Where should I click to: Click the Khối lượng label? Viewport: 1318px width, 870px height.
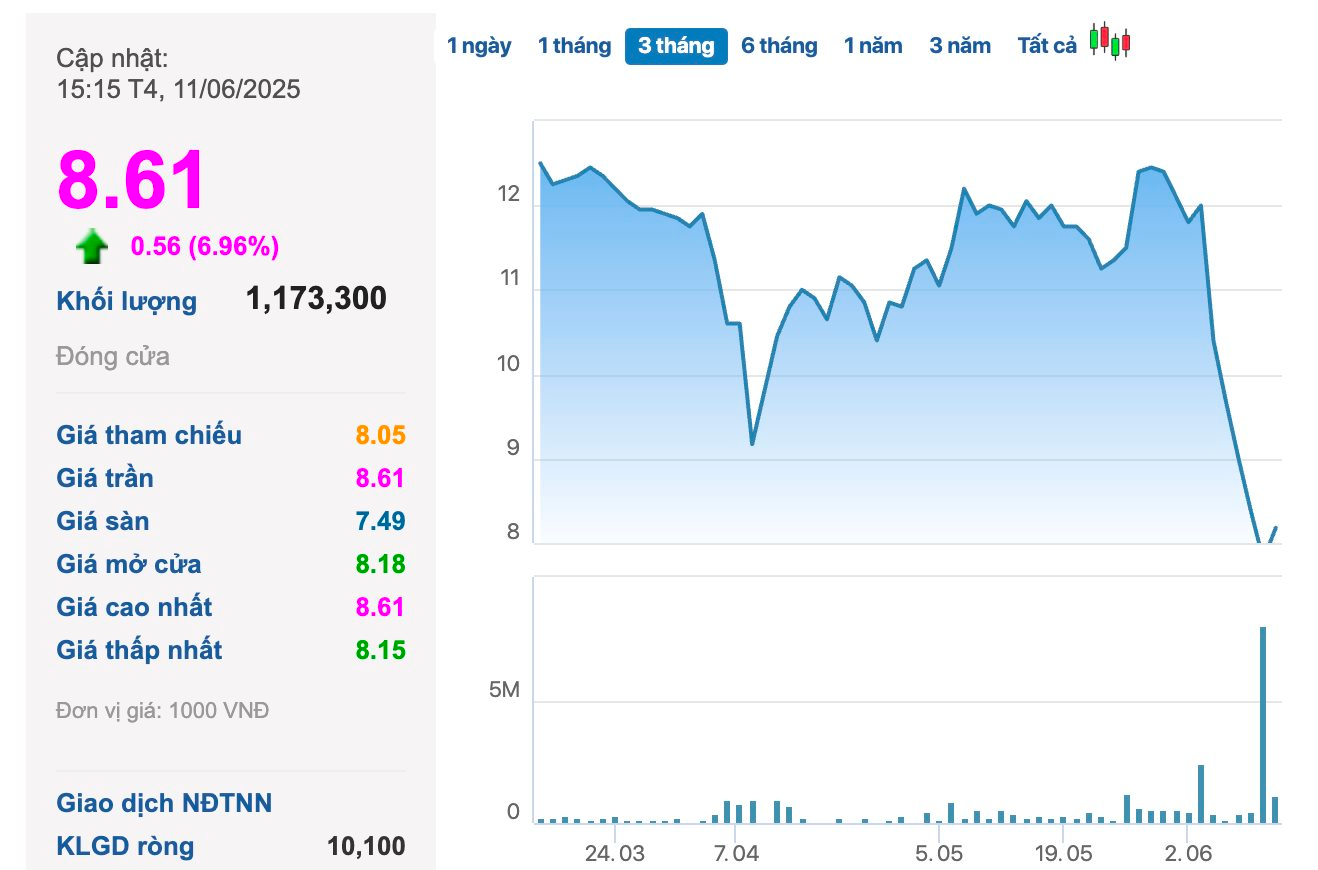point(127,302)
